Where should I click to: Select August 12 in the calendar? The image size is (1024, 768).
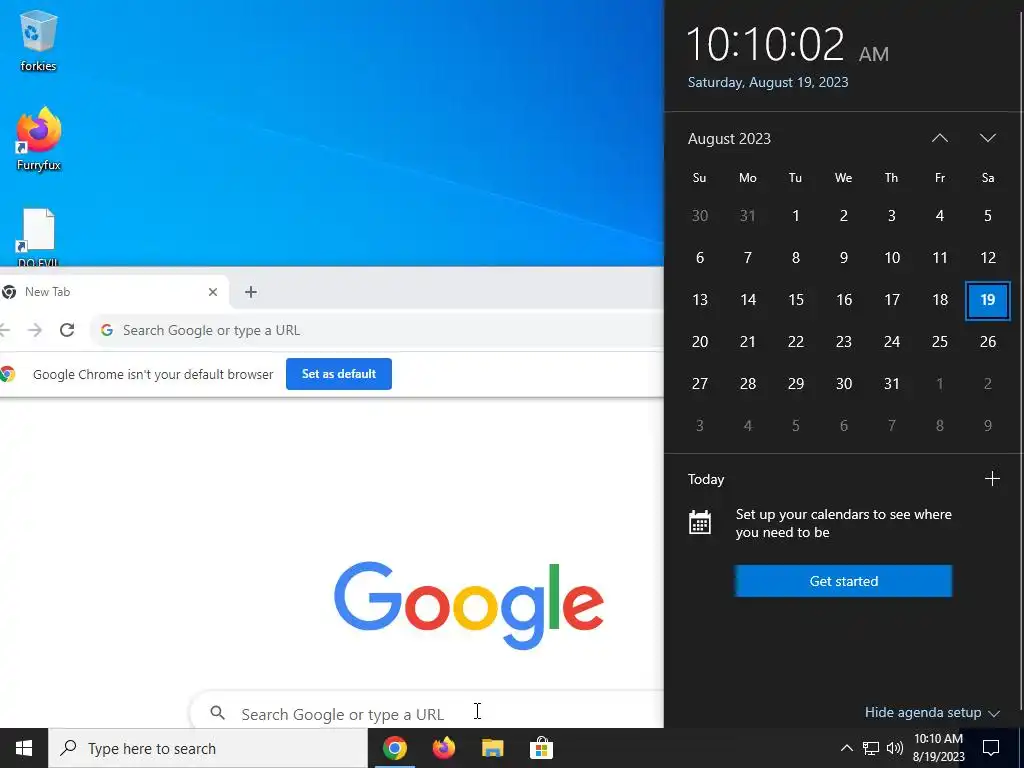click(x=988, y=258)
